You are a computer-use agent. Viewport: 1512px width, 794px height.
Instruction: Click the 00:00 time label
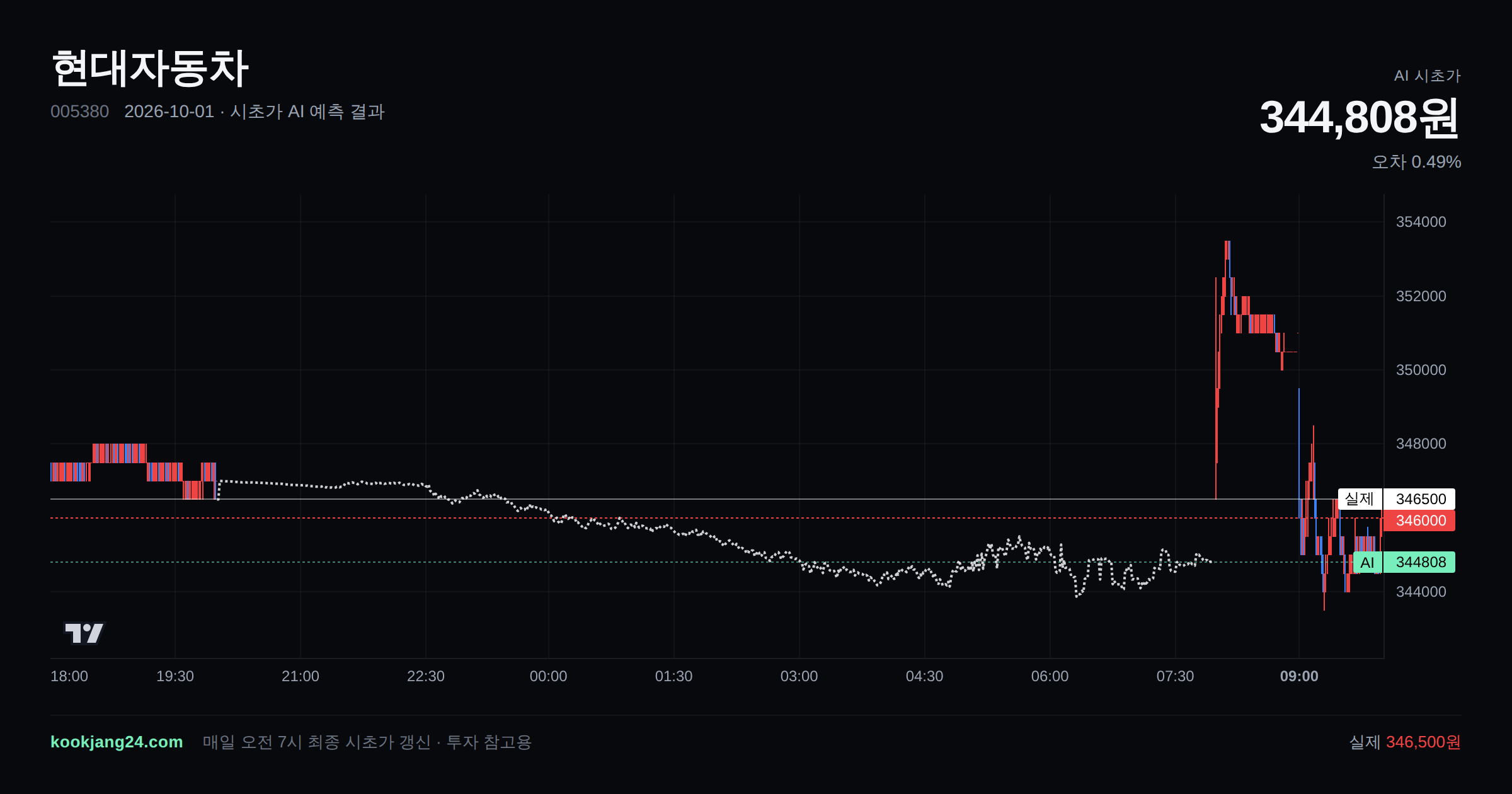point(548,676)
